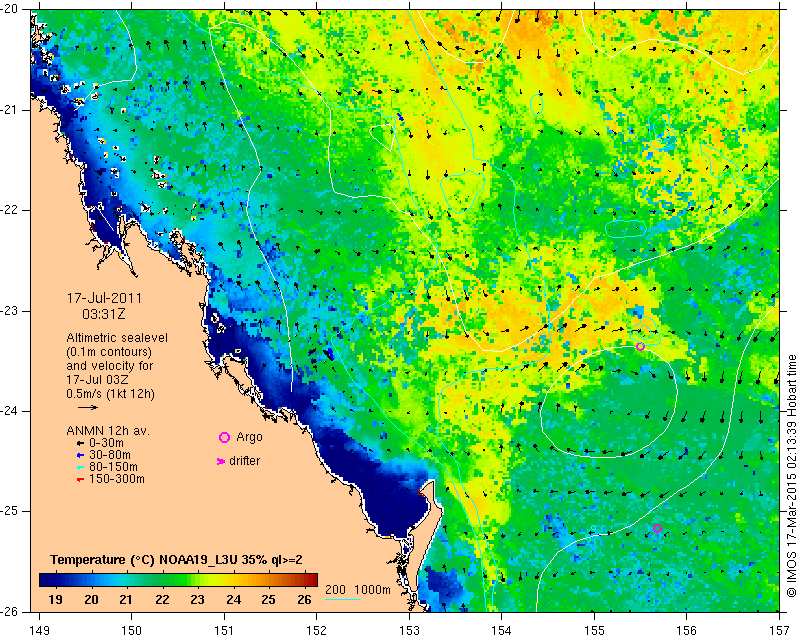Click the longitude axis label '155'

click(x=594, y=631)
